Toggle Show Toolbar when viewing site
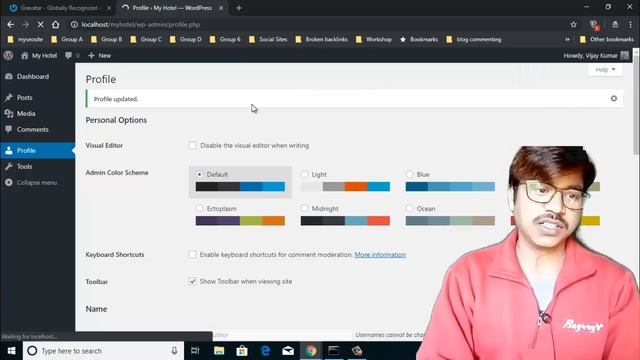This screenshot has height=360, width=640. point(192,282)
